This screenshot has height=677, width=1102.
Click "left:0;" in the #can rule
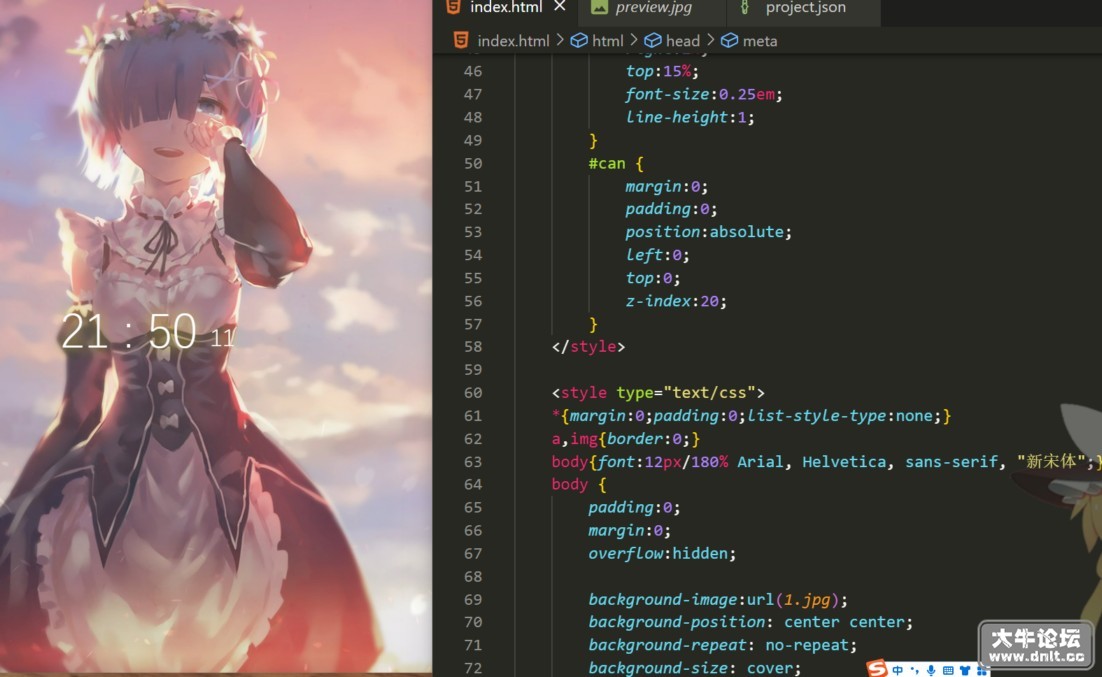[x=658, y=255]
